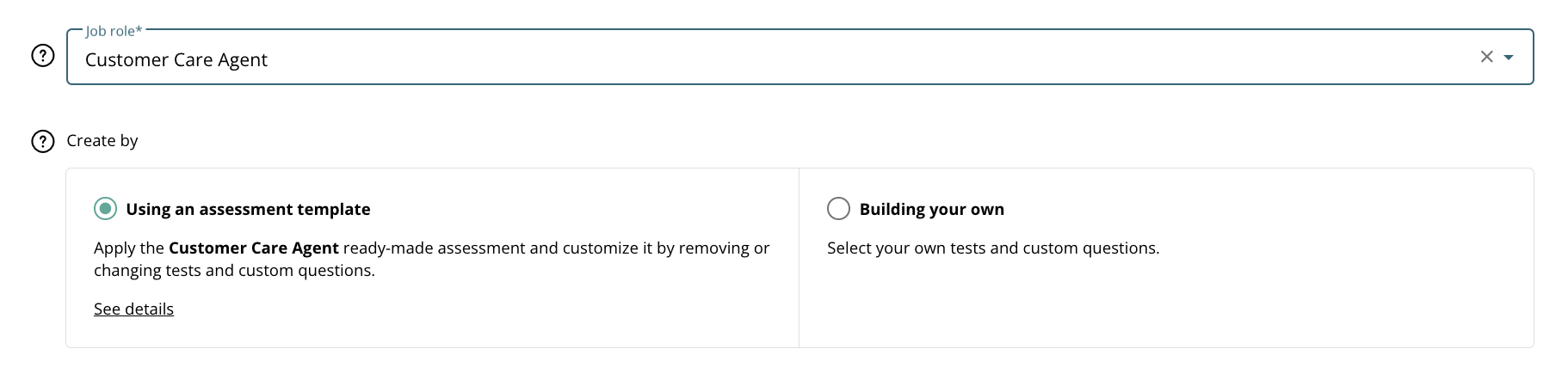This screenshot has height=392, width=1568.
Task: Click the help icon beside Create by
Action: click(x=43, y=141)
